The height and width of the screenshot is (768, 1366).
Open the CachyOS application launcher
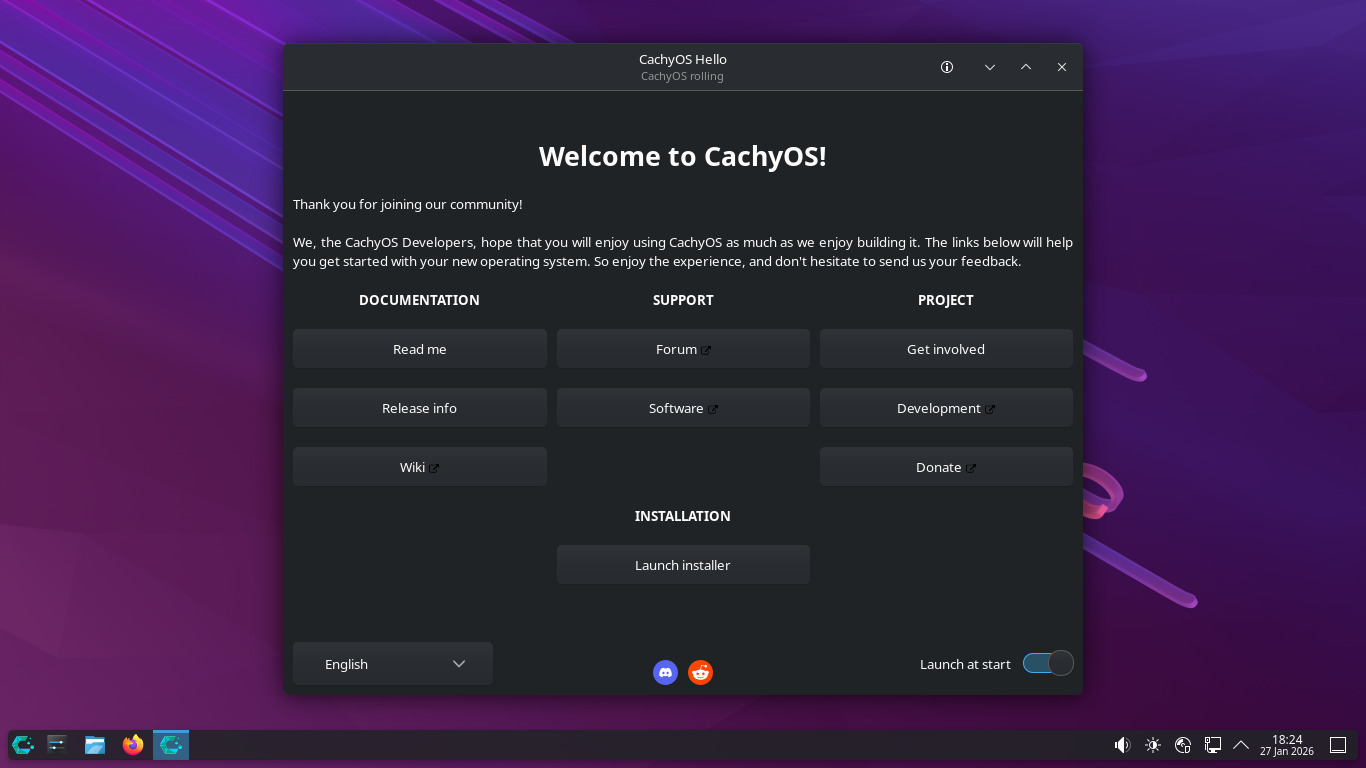coord(21,744)
